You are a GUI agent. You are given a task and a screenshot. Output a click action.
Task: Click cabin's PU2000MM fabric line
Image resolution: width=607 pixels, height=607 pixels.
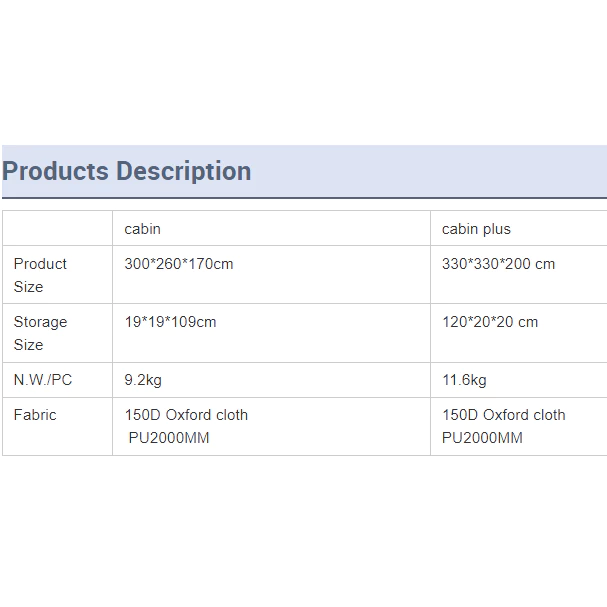click(169, 438)
